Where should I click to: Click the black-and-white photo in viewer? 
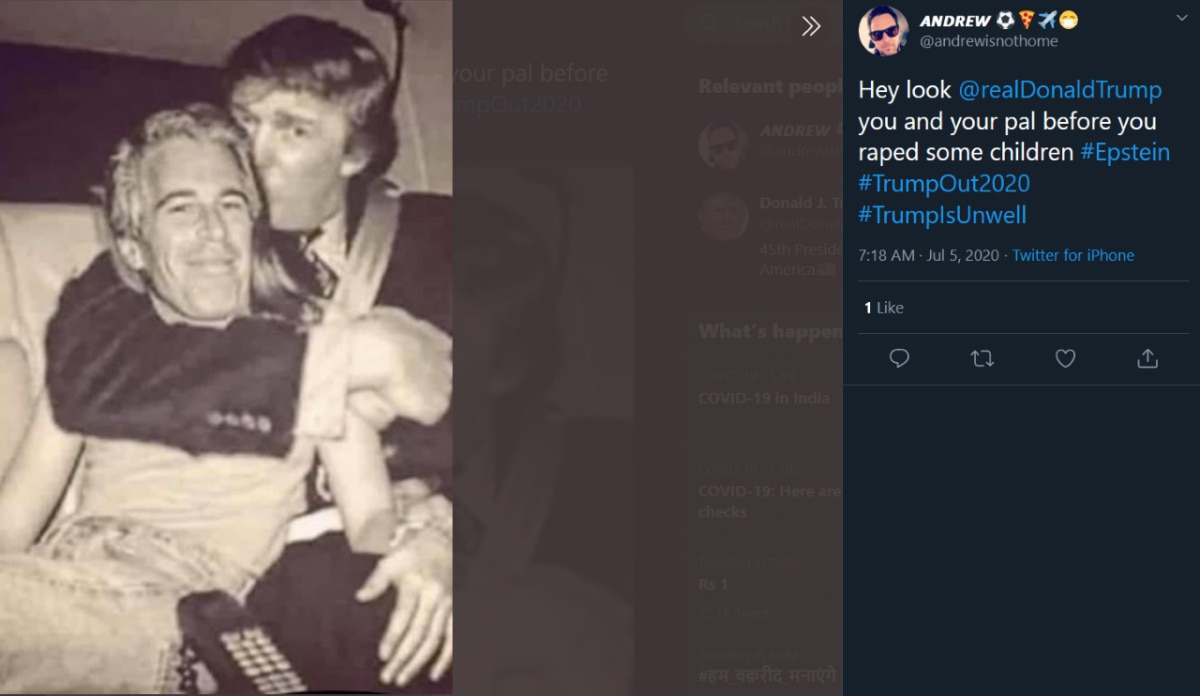click(x=225, y=350)
